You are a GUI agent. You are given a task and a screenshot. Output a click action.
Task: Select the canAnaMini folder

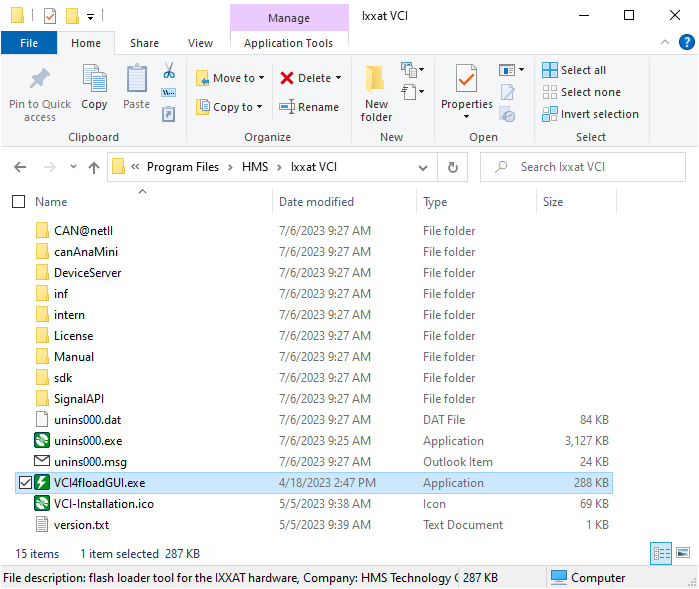pos(314,251)
